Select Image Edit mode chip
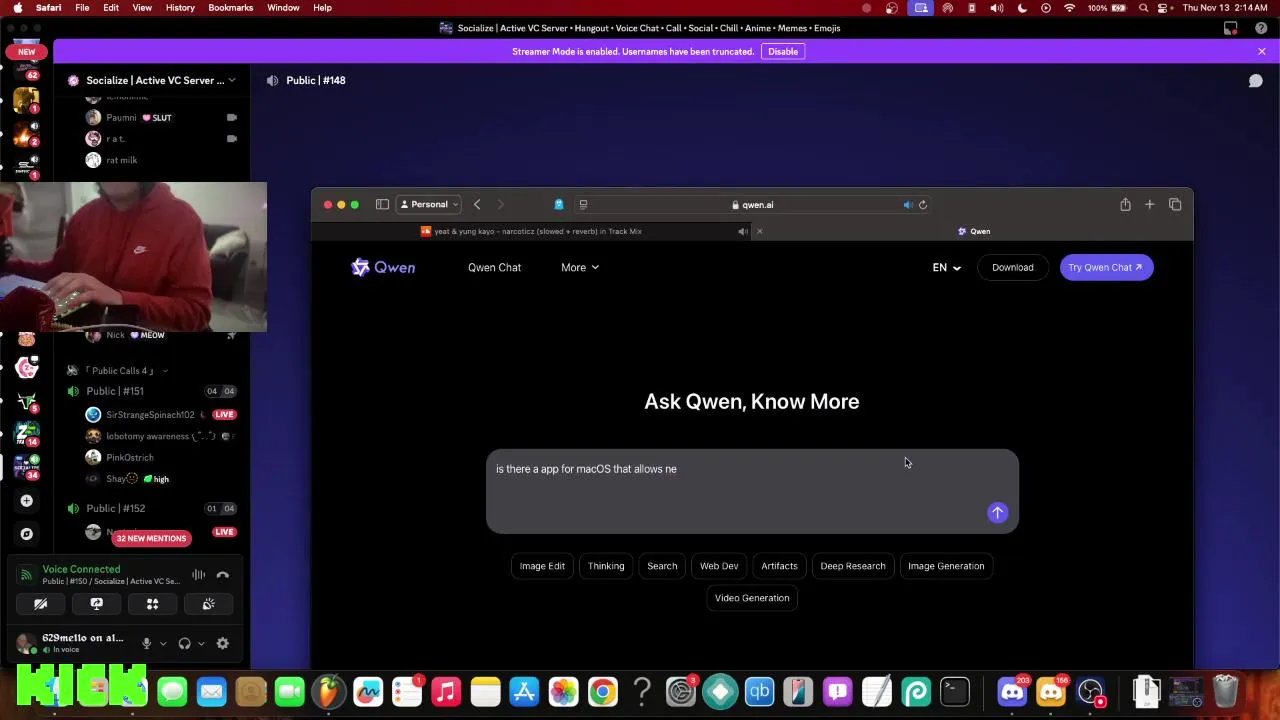Image resolution: width=1280 pixels, height=720 pixels. click(542, 566)
